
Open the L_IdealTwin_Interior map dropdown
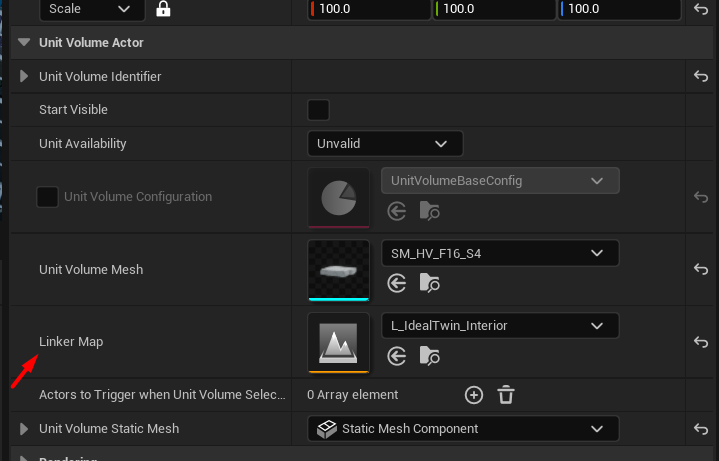[x=500, y=325]
